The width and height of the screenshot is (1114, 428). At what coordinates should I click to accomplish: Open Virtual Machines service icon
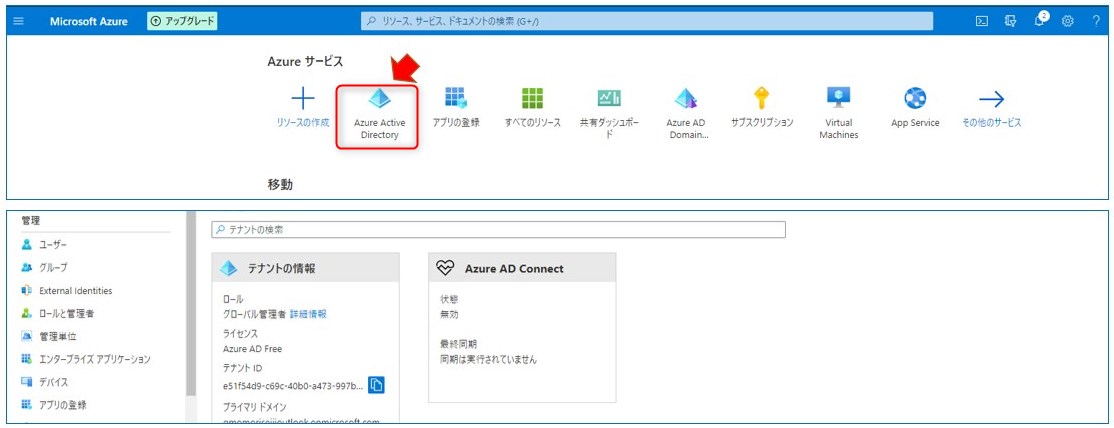pyautogui.click(x=838, y=97)
